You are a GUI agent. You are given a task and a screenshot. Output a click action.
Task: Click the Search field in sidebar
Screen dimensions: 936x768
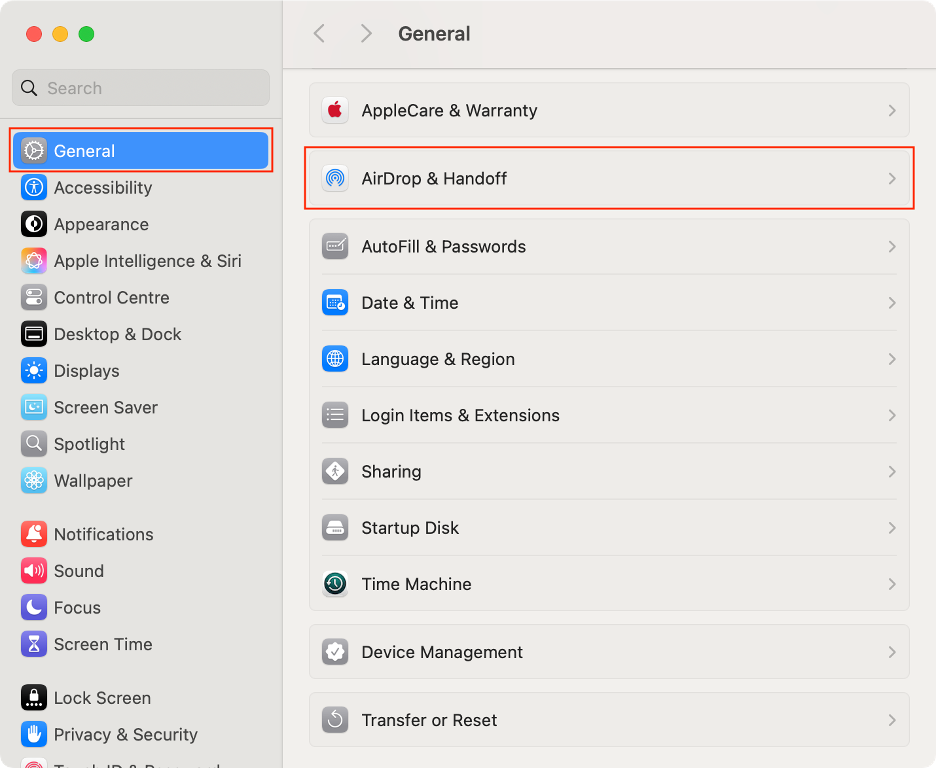click(x=141, y=88)
